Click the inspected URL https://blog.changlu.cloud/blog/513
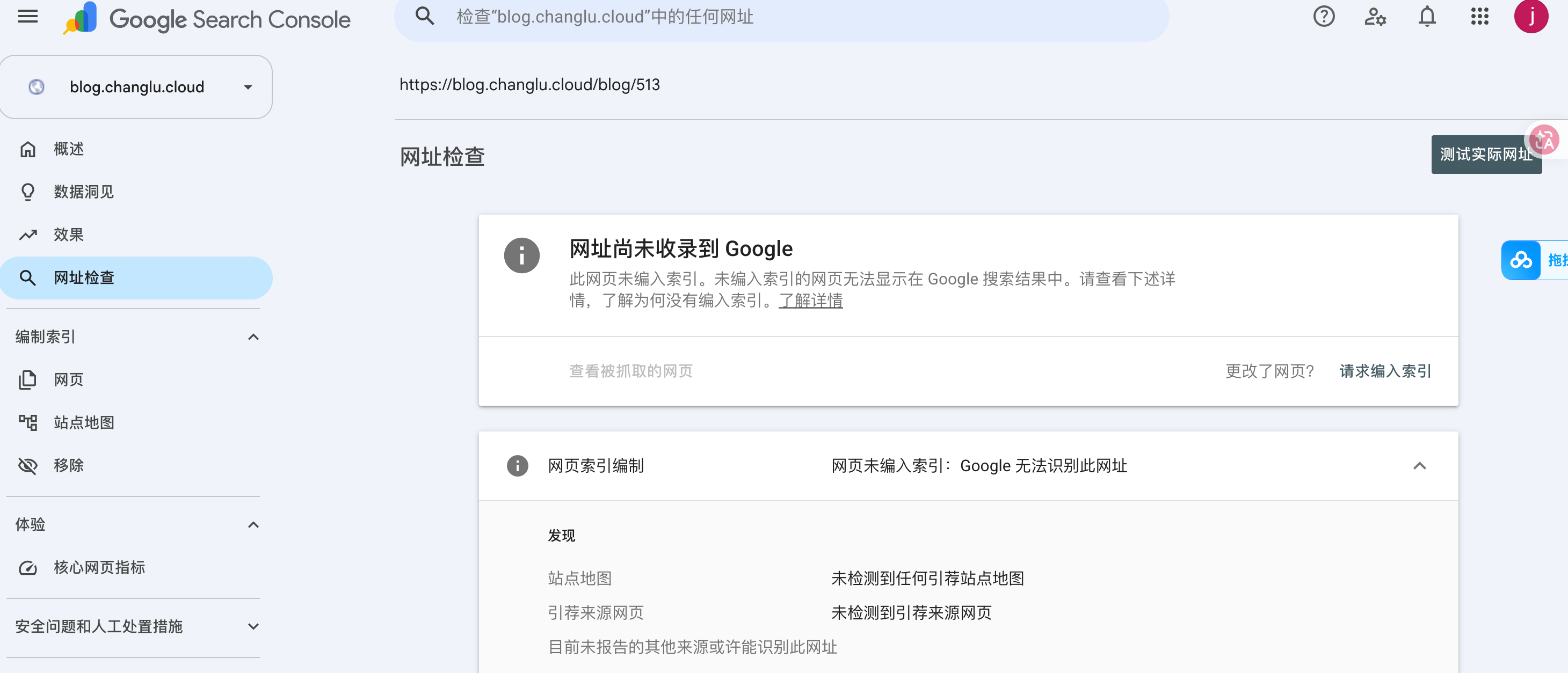This screenshot has height=673, width=1568. coord(529,85)
